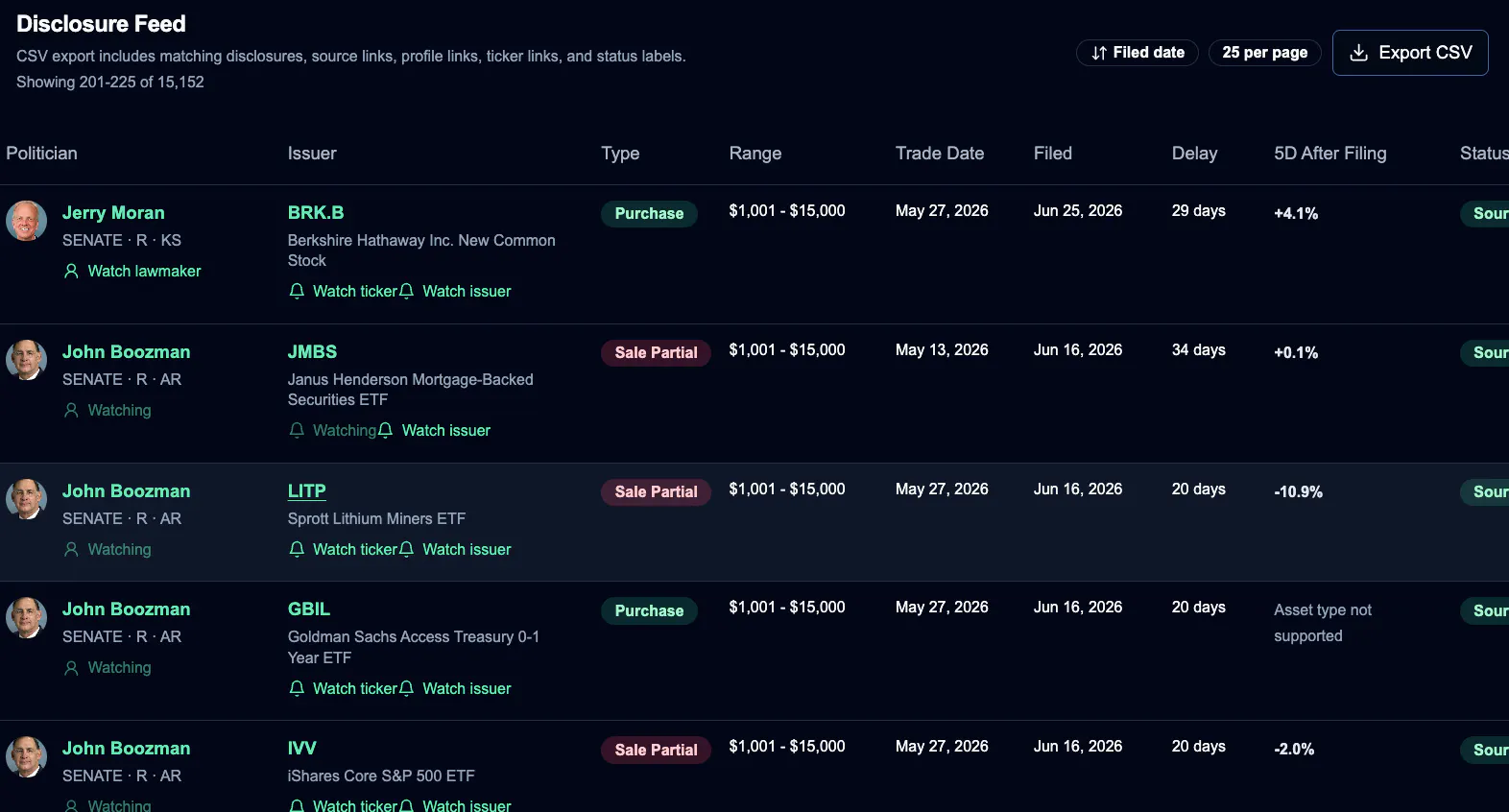Click person icon for Watch lawmaker Jerry Moran

(x=71, y=271)
